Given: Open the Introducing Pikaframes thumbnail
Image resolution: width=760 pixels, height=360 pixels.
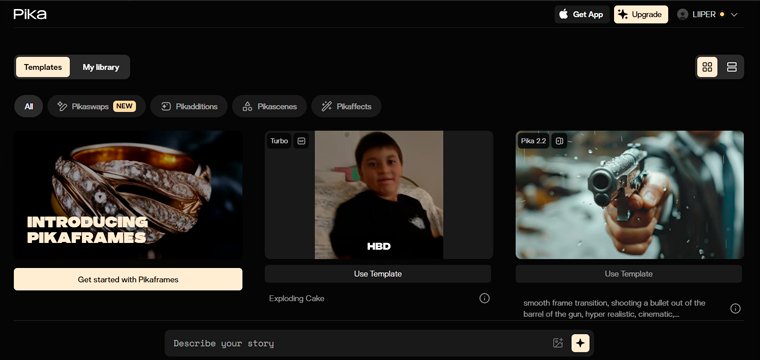Looking at the screenshot, I should pos(128,195).
